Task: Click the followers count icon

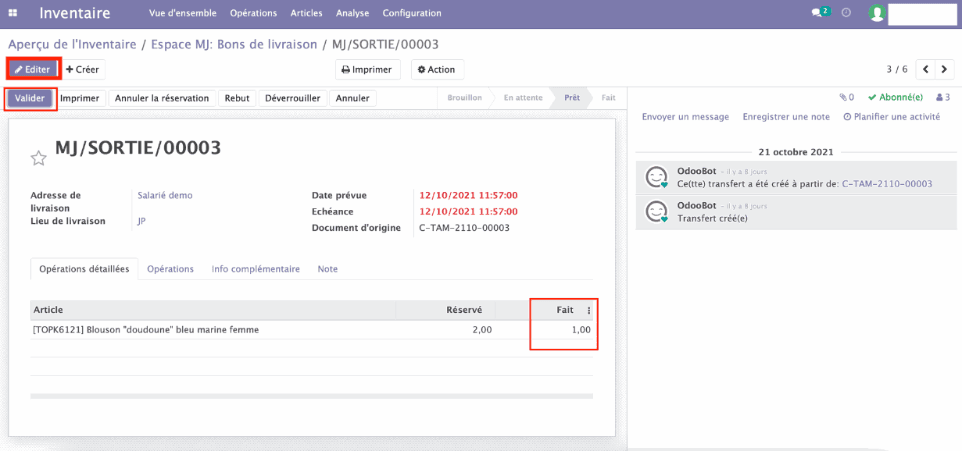Action: tap(942, 98)
